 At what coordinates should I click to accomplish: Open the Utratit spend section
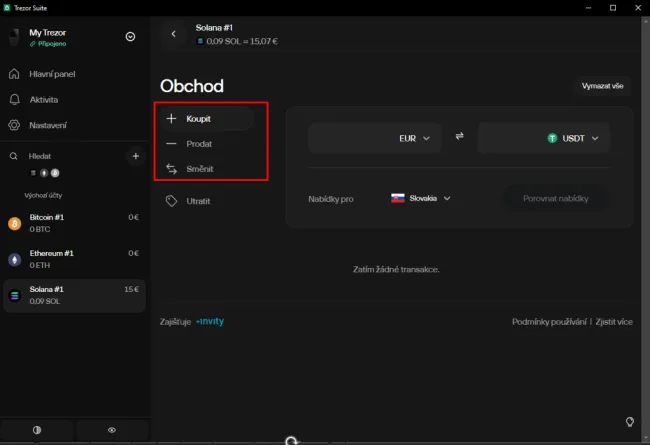coord(207,201)
